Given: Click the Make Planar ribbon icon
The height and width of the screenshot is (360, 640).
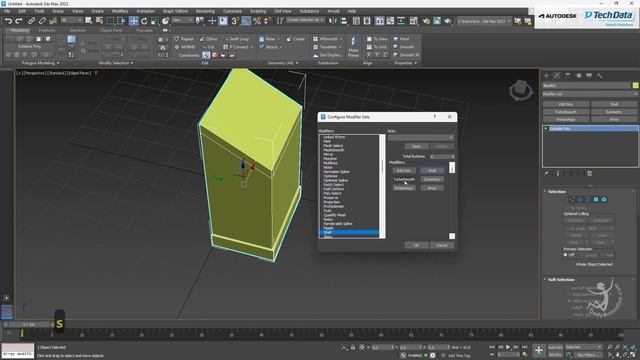Looking at the screenshot, I should click(x=353, y=47).
